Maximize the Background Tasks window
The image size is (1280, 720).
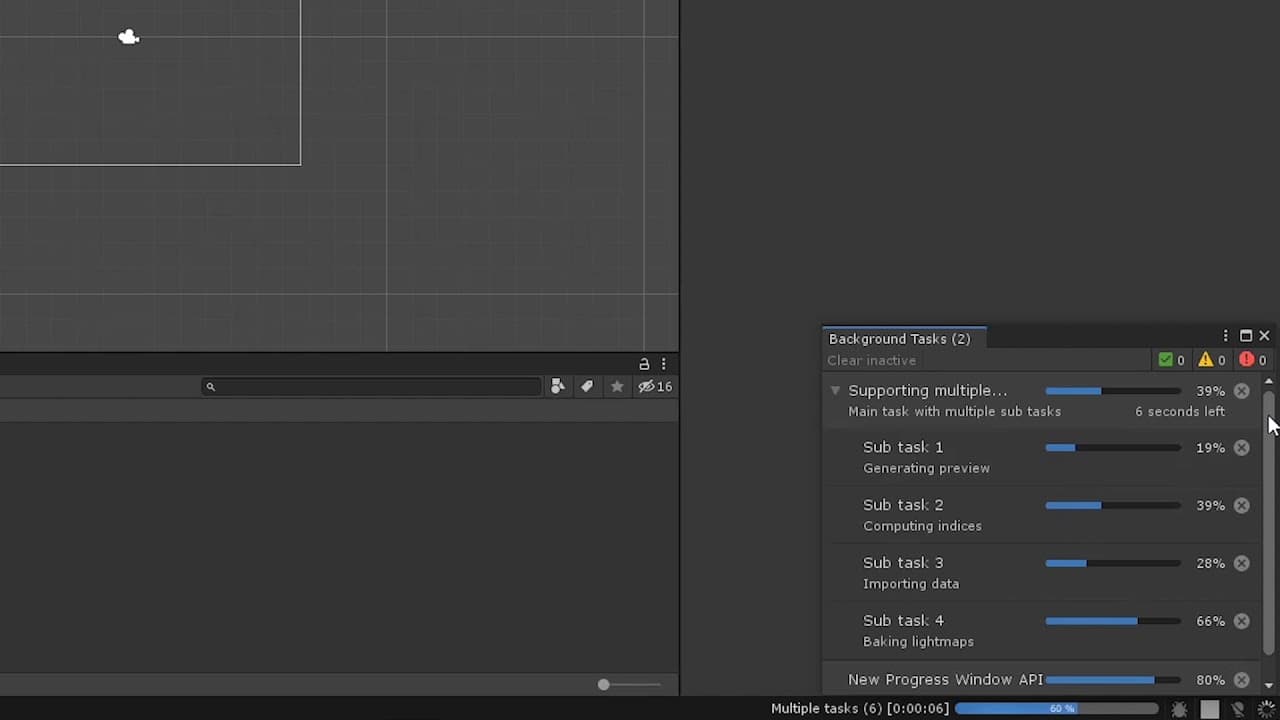tap(1246, 336)
